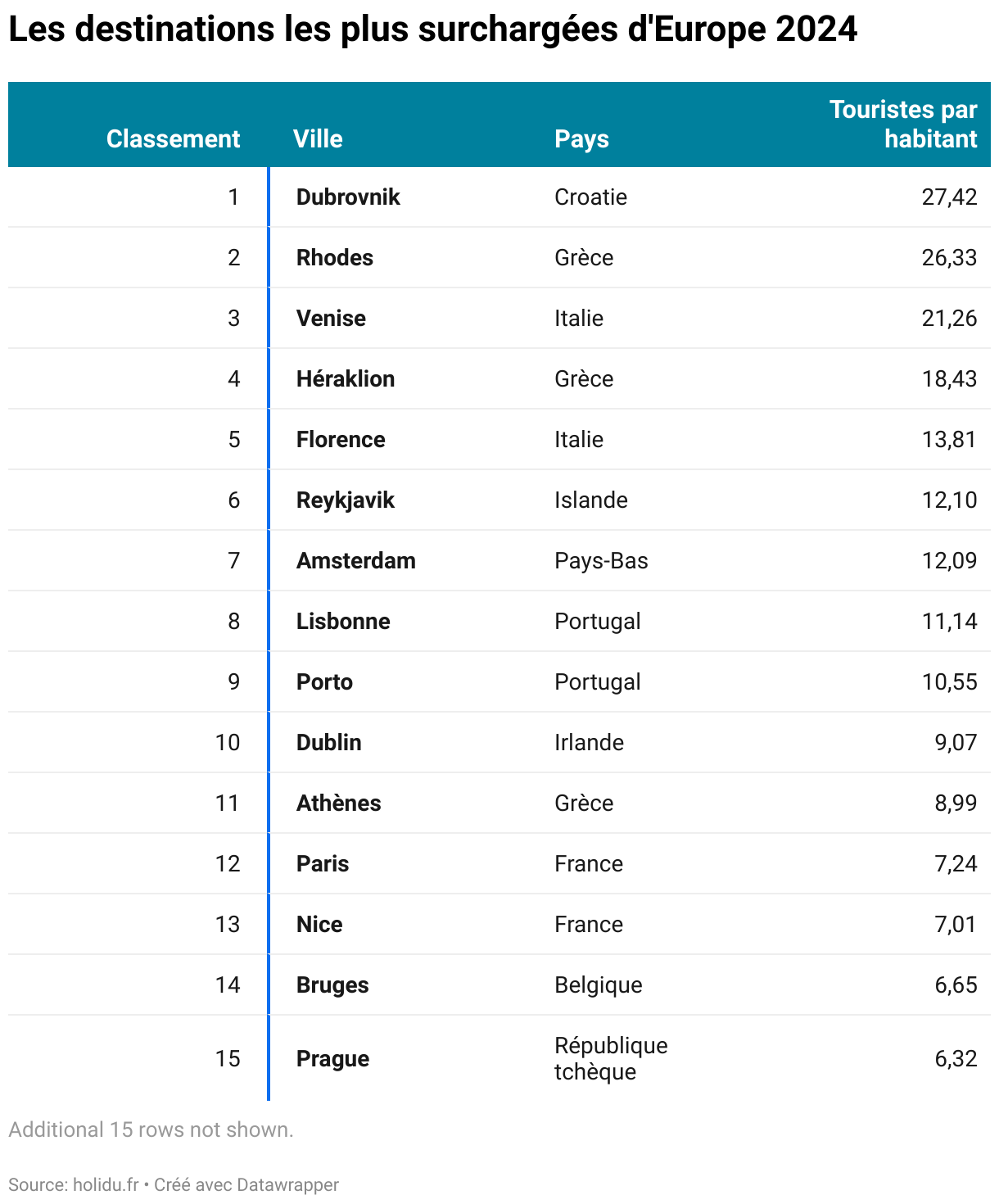Click the Créé avec Datawrapper credit
This screenshot has width=999, height=1204.
246,1184
